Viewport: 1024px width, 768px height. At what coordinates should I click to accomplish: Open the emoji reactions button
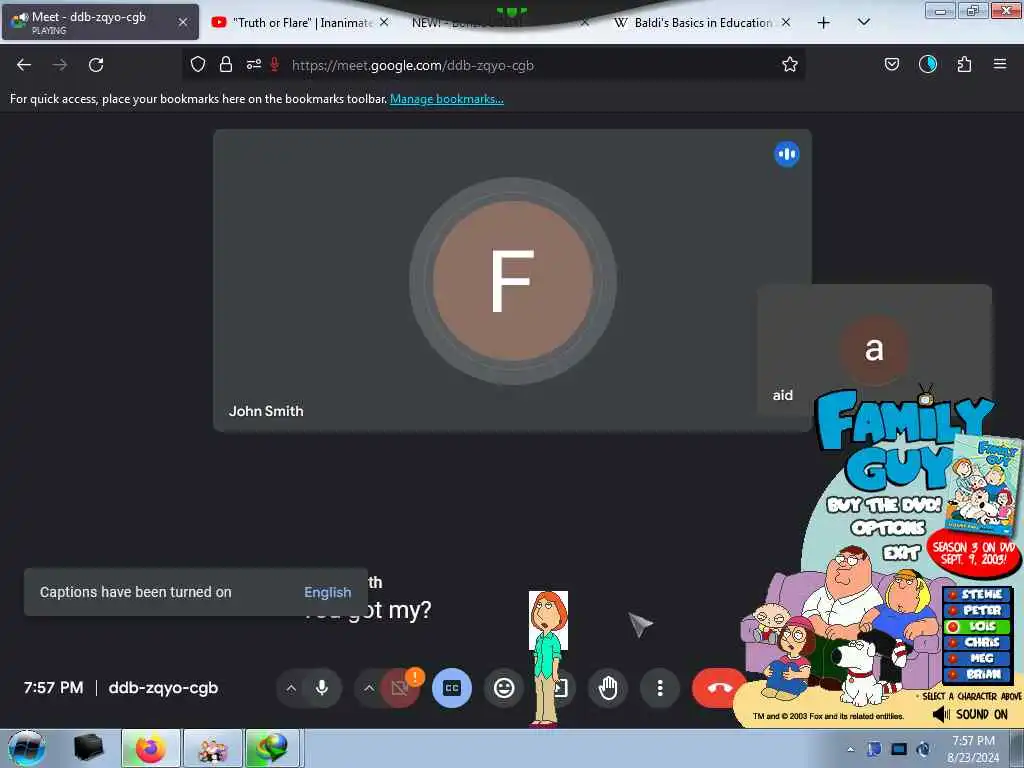click(504, 688)
